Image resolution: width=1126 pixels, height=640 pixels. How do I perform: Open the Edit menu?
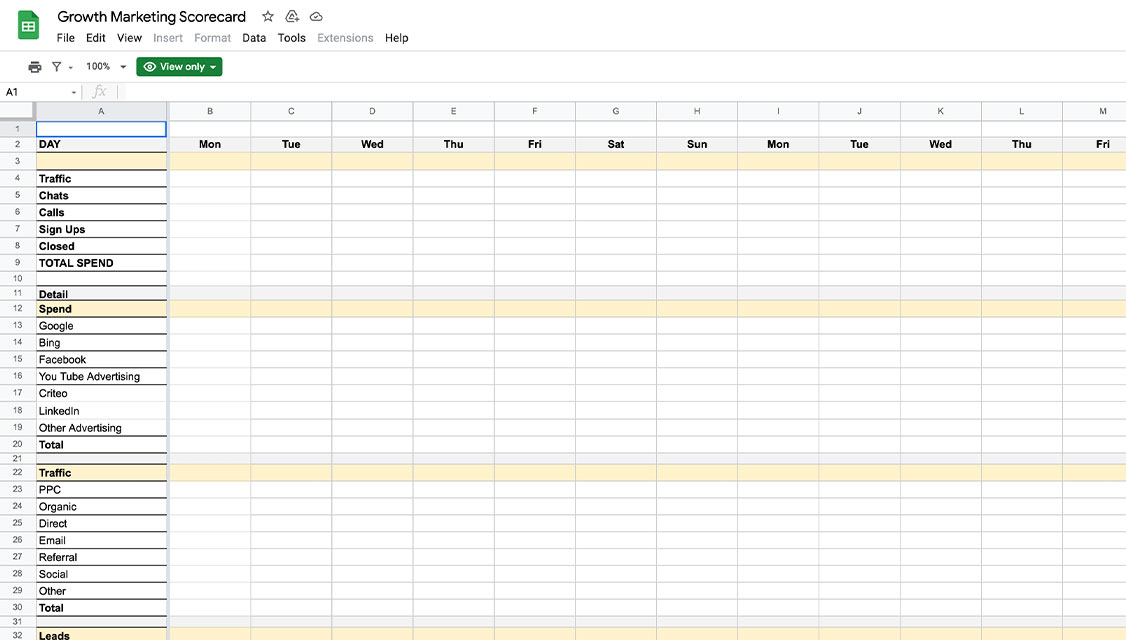tap(96, 38)
